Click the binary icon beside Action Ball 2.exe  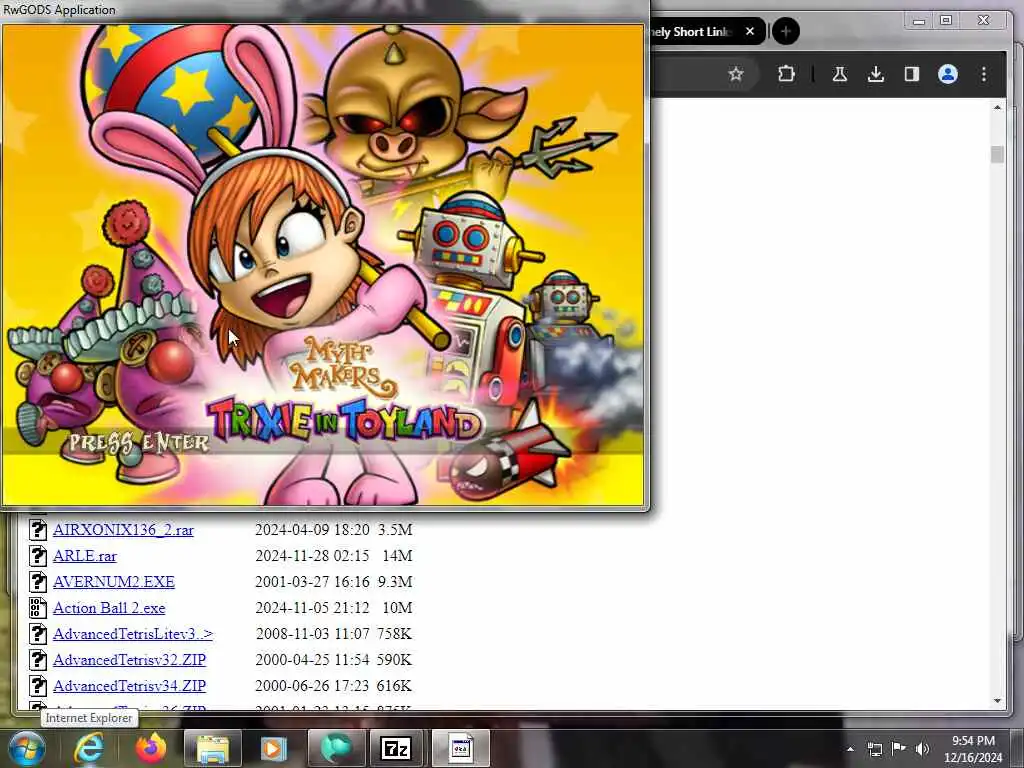pyautogui.click(x=38, y=607)
